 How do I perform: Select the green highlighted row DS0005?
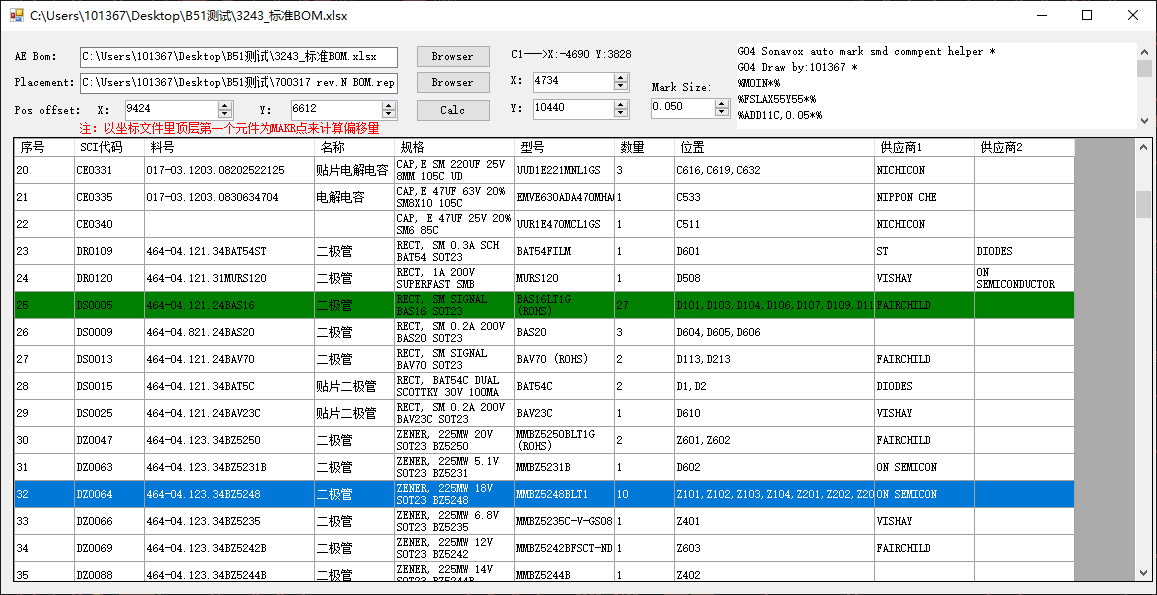(545, 305)
